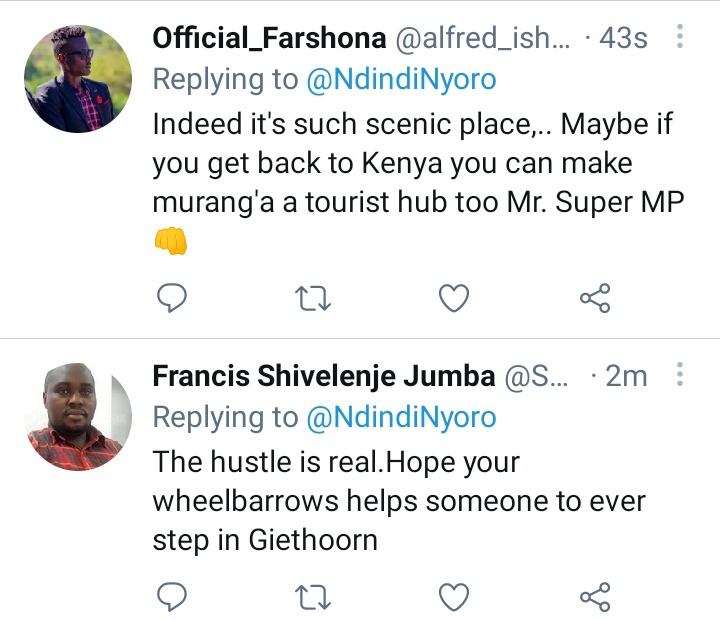Reply to Official_Farshona's tweet
The width and height of the screenshot is (720, 619).
point(172,298)
